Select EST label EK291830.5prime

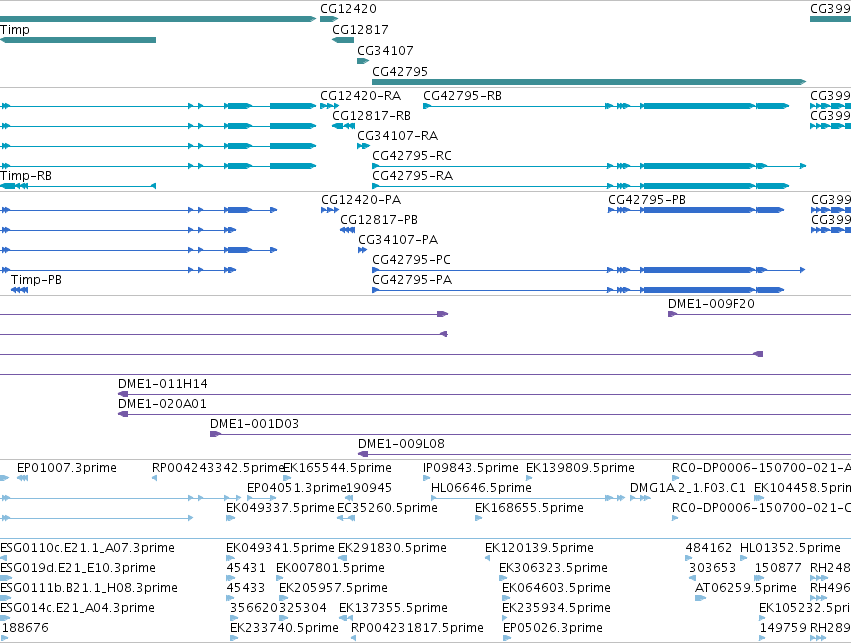[392, 549]
